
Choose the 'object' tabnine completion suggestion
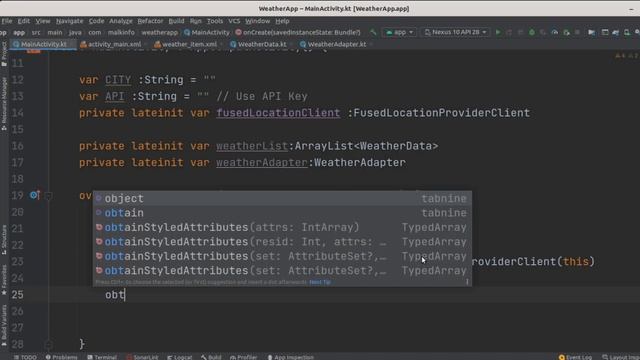click(282, 198)
